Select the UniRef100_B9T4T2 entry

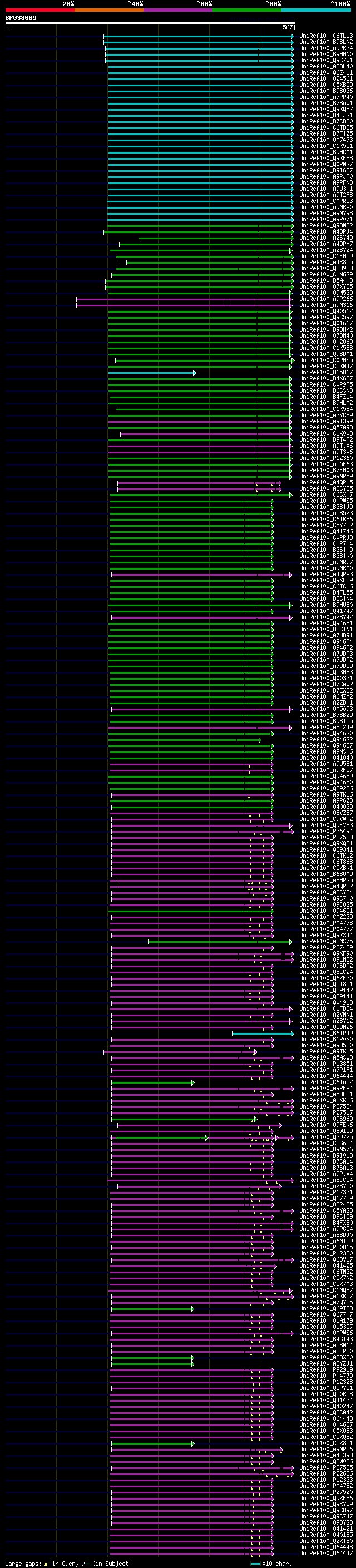(x=325, y=439)
